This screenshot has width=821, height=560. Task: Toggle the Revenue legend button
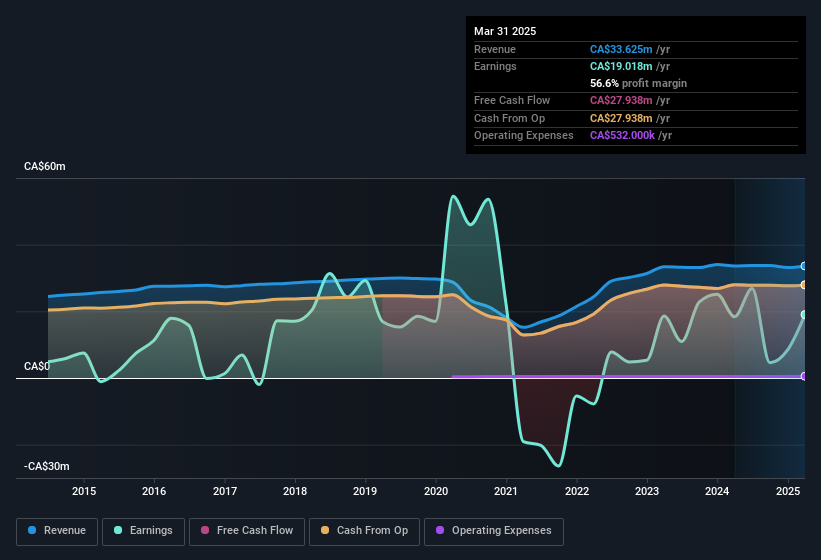tap(57, 531)
